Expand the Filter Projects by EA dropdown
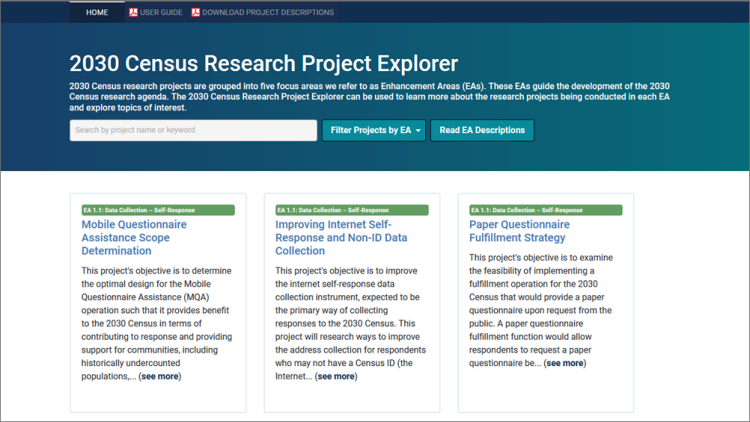The image size is (750, 422). tap(374, 130)
